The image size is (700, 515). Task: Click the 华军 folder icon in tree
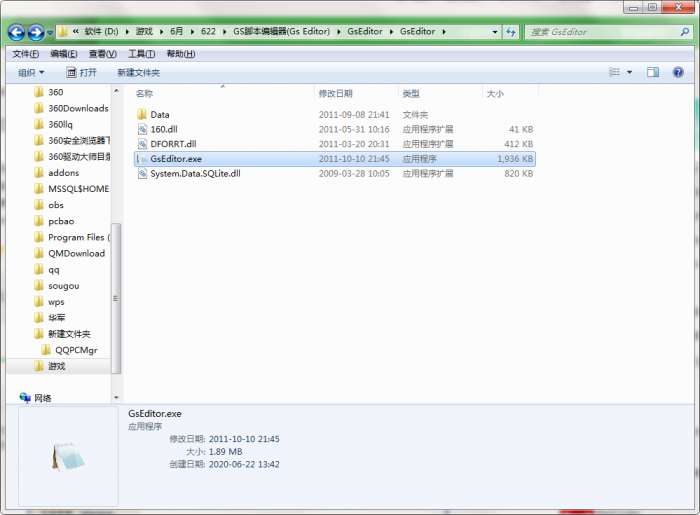click(x=39, y=318)
